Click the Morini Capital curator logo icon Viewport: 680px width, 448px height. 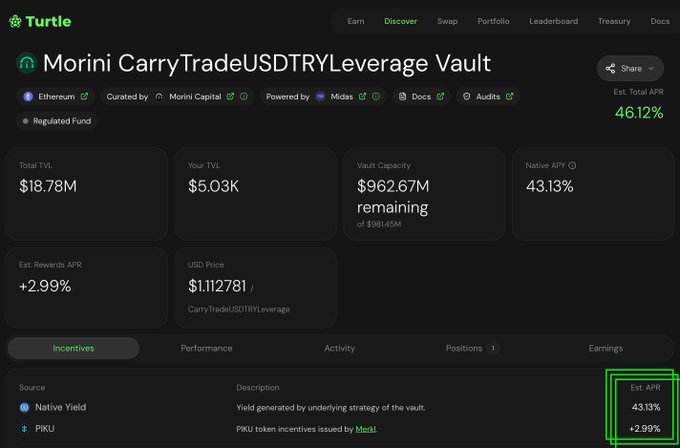pos(159,97)
